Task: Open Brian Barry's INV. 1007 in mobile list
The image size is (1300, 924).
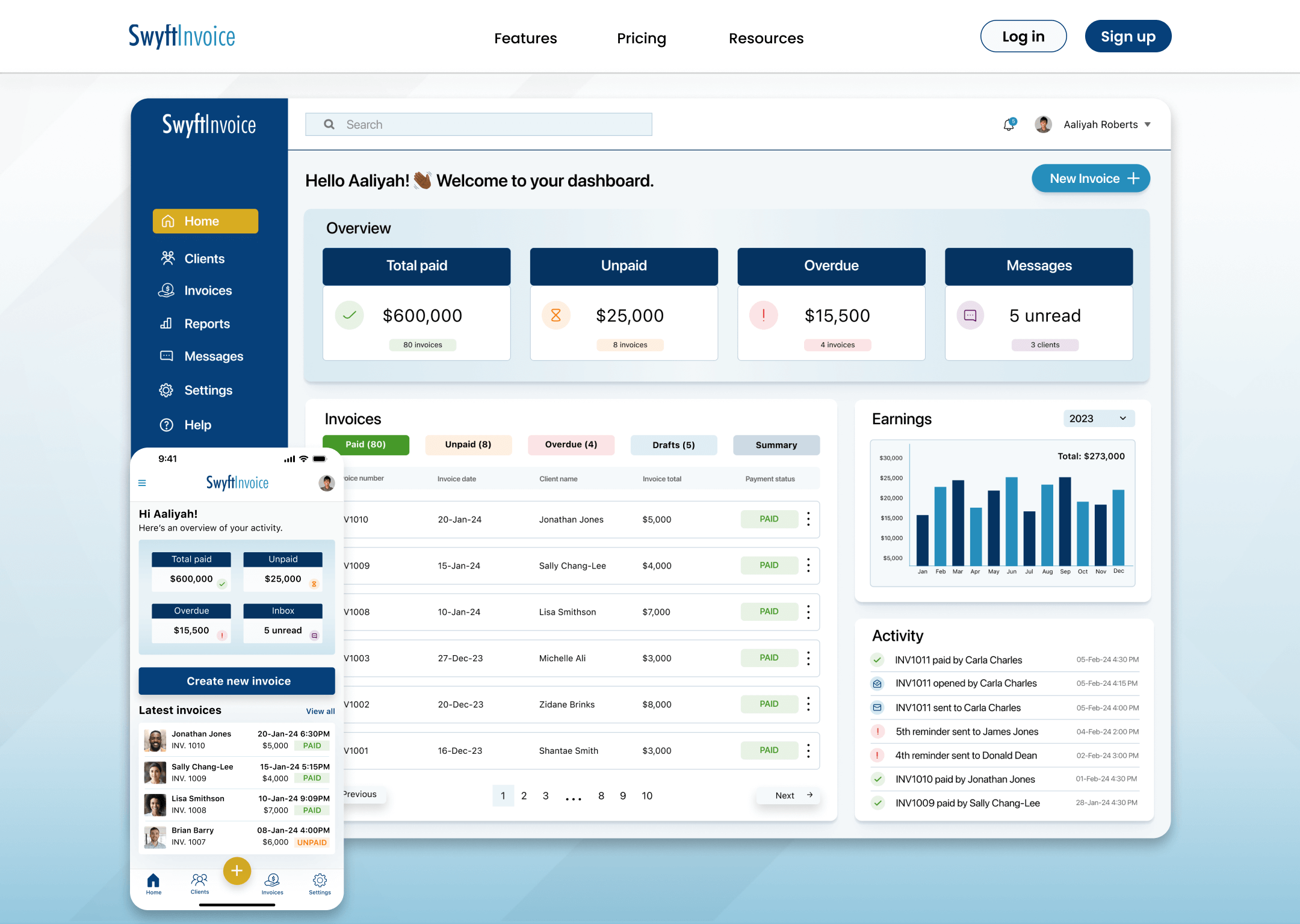Action: coord(237,836)
